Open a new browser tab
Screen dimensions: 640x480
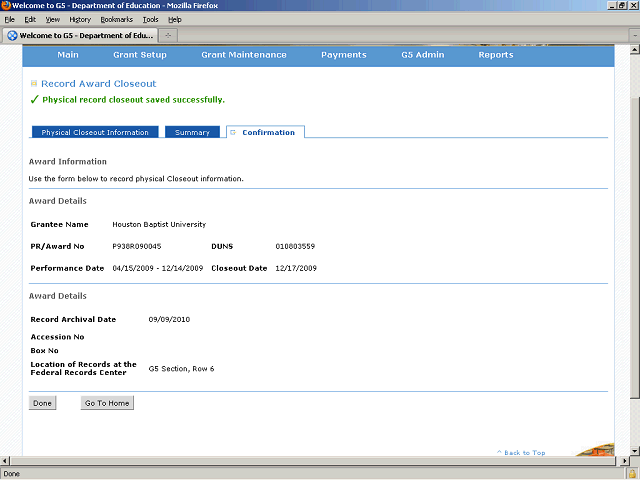tap(168, 36)
